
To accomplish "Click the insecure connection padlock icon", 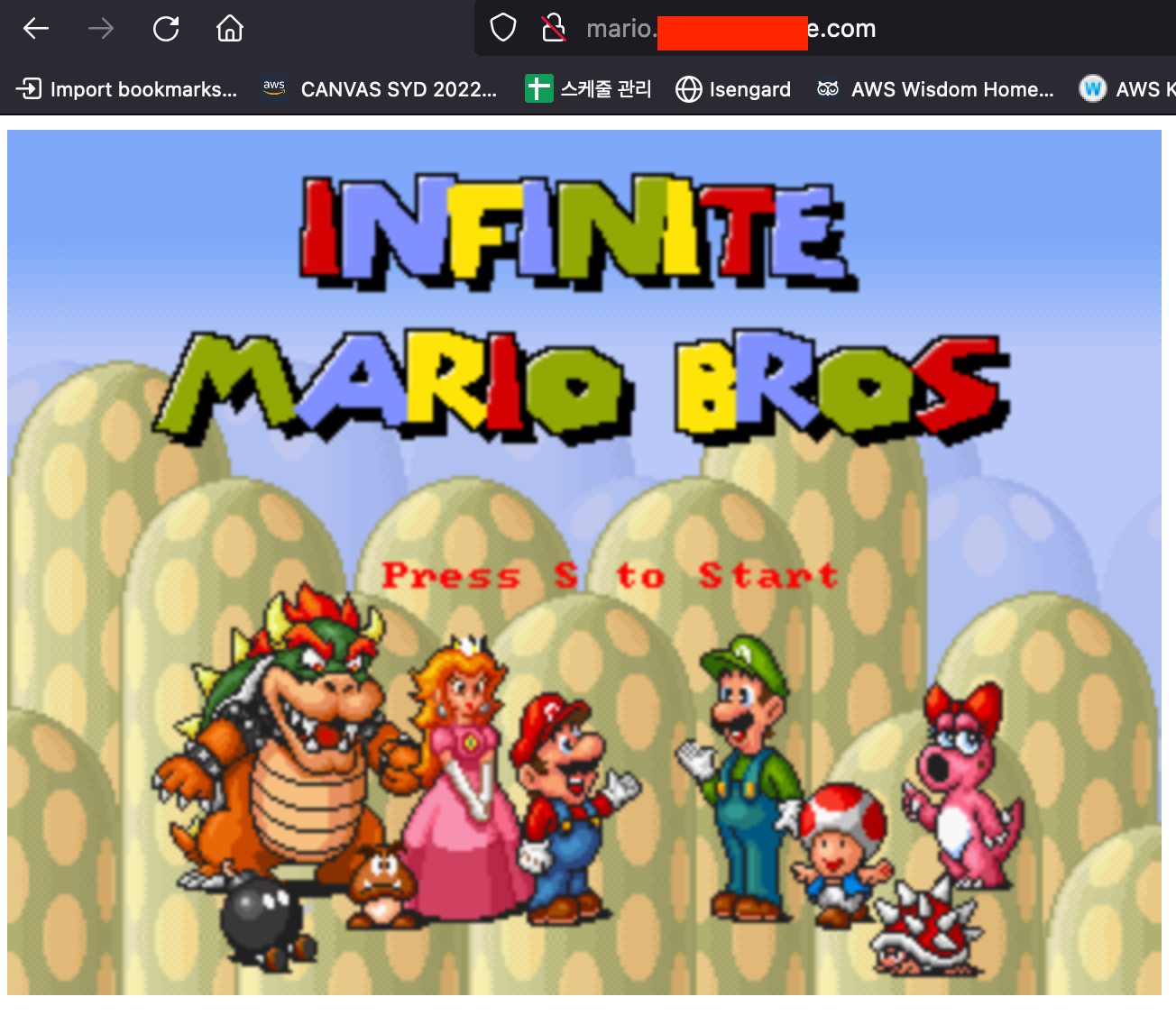I will 554,28.
